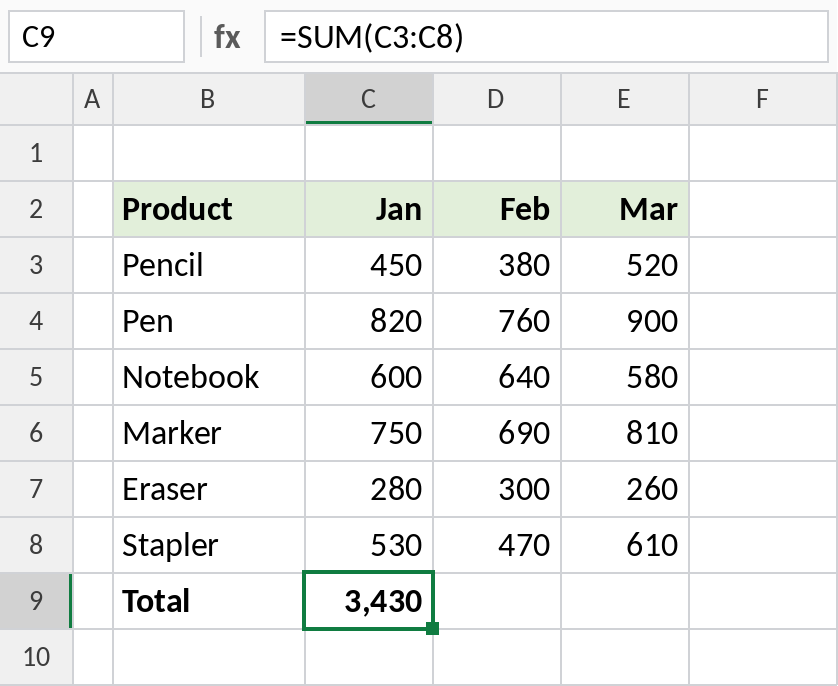This screenshot has width=838, height=686.
Task: Click the cell with value 900
Action: click(x=625, y=321)
